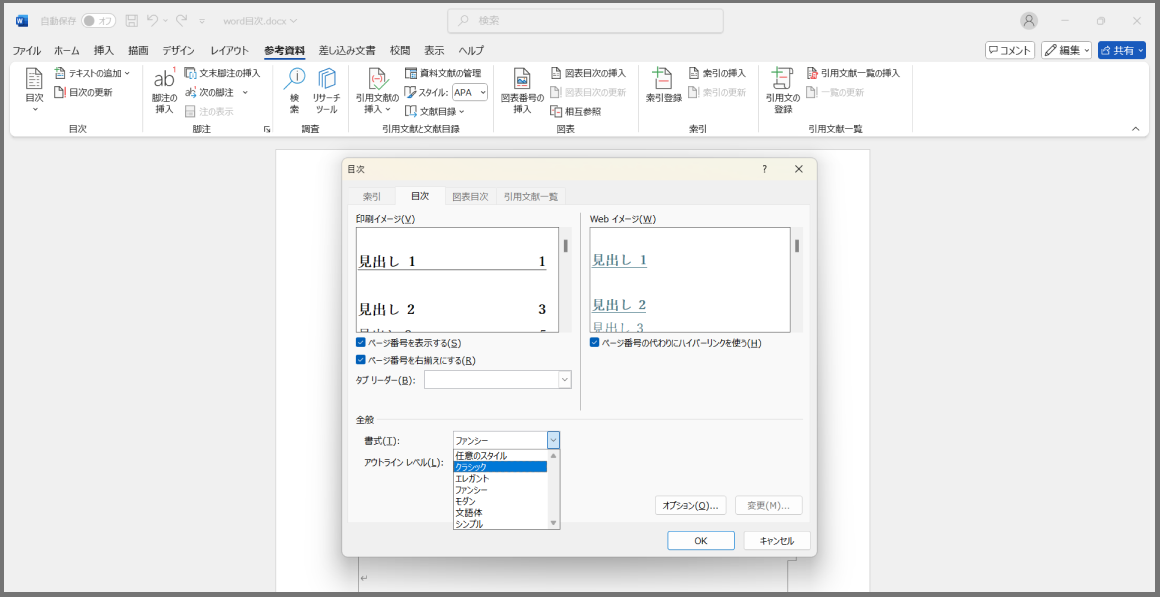
Task: Click the コメント button
Action: tap(1009, 50)
